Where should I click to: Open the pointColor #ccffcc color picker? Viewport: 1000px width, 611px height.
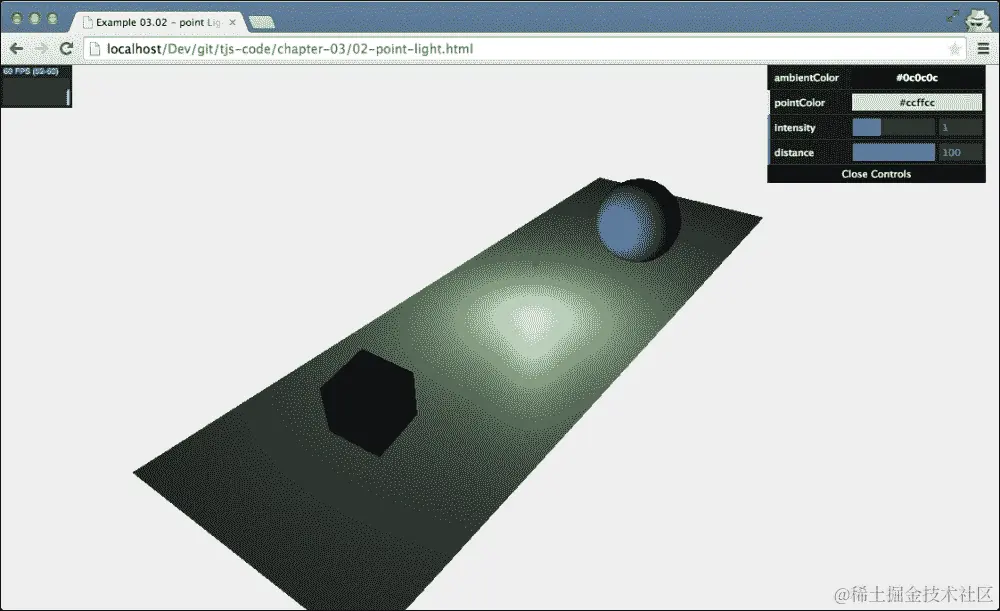point(916,103)
